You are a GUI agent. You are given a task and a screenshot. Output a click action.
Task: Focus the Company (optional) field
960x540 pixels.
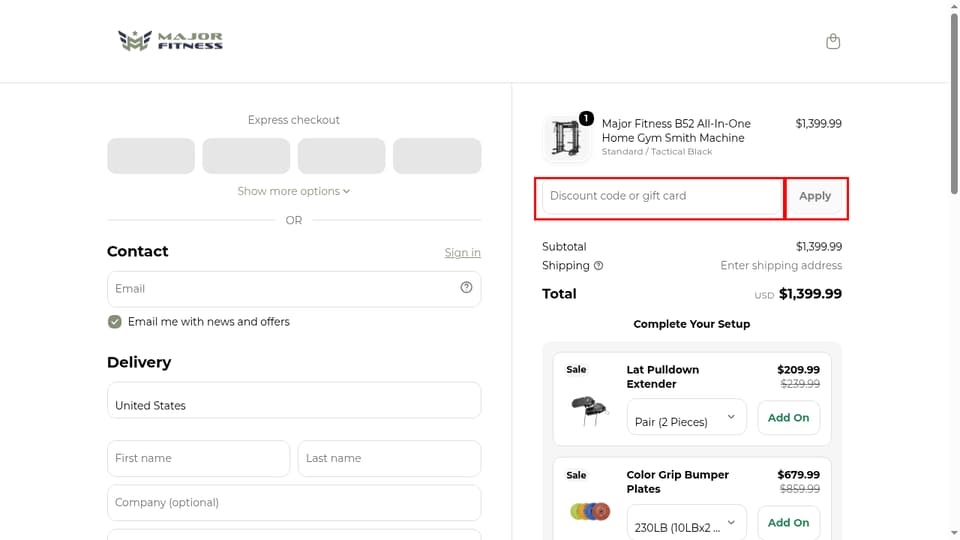(294, 503)
